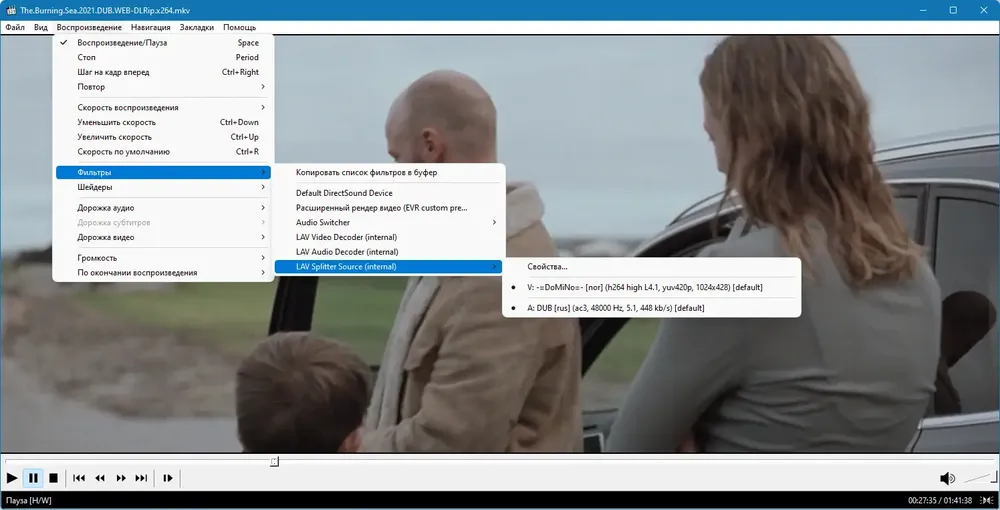Skip to the previous file icon
Screen dimensions: 1000x510
pyautogui.click(x=79, y=477)
